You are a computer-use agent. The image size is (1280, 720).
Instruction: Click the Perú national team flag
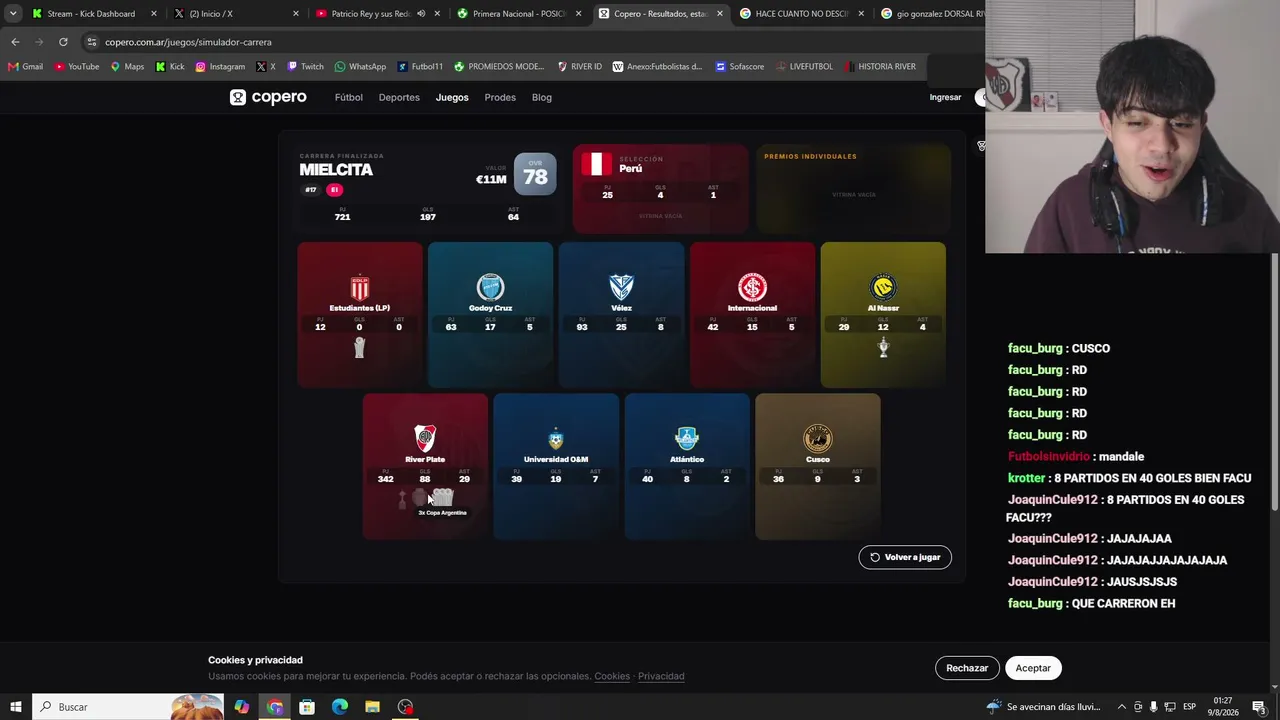tap(597, 164)
